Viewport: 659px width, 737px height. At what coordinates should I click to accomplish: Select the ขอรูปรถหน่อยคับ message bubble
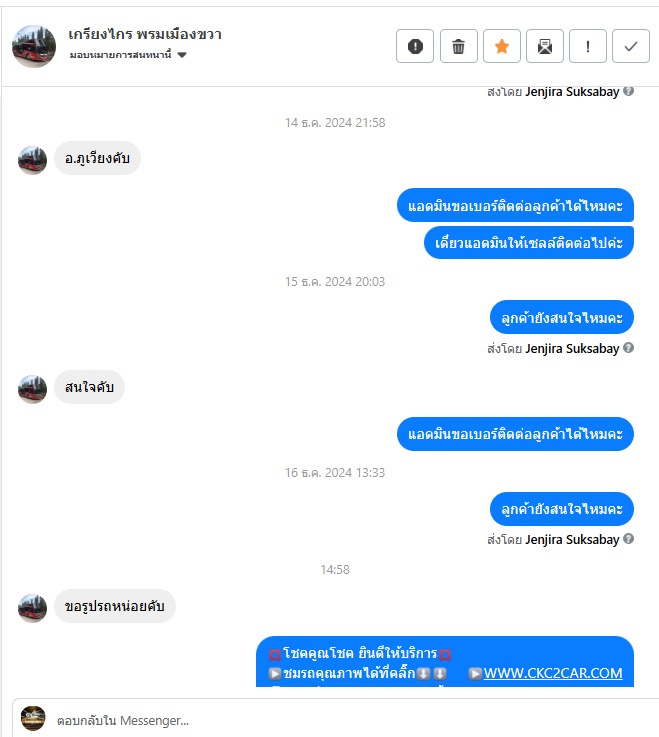click(x=115, y=606)
